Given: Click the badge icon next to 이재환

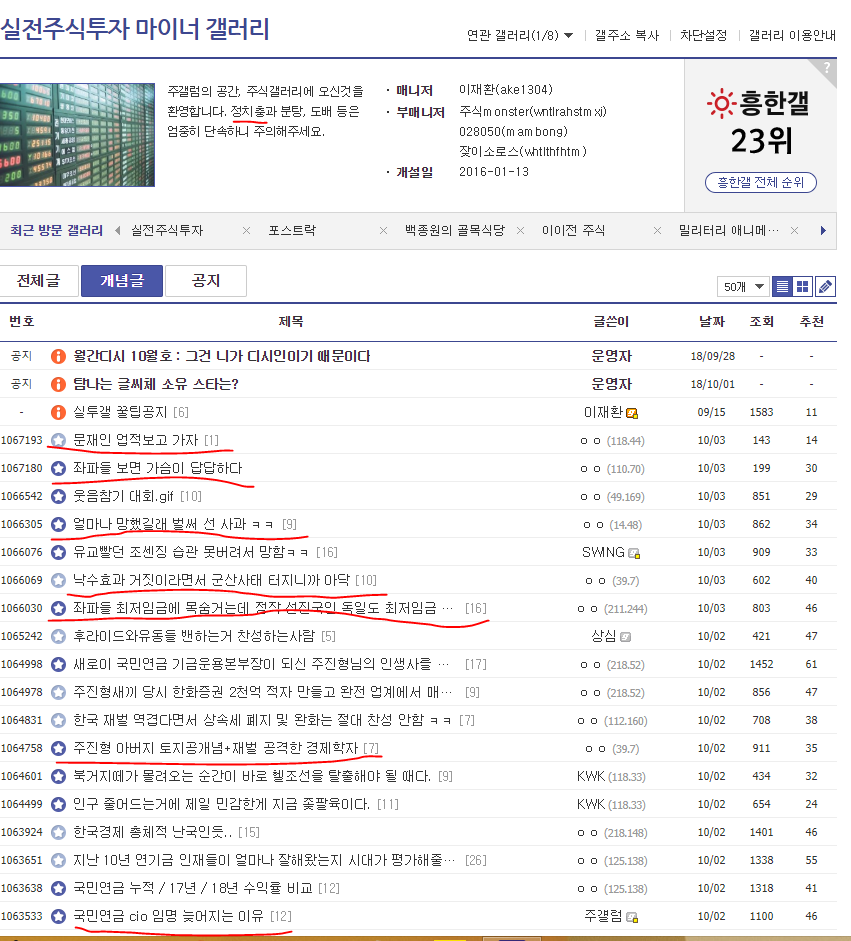Looking at the screenshot, I should pyautogui.click(x=632, y=413).
